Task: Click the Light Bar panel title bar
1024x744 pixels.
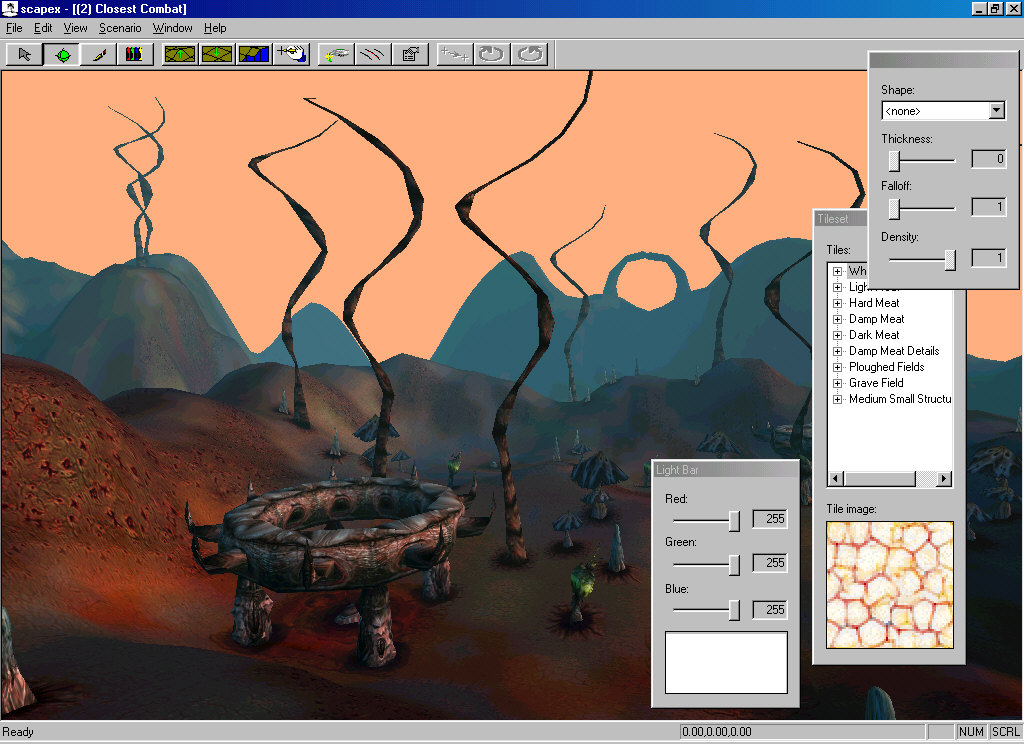Action: coord(726,470)
